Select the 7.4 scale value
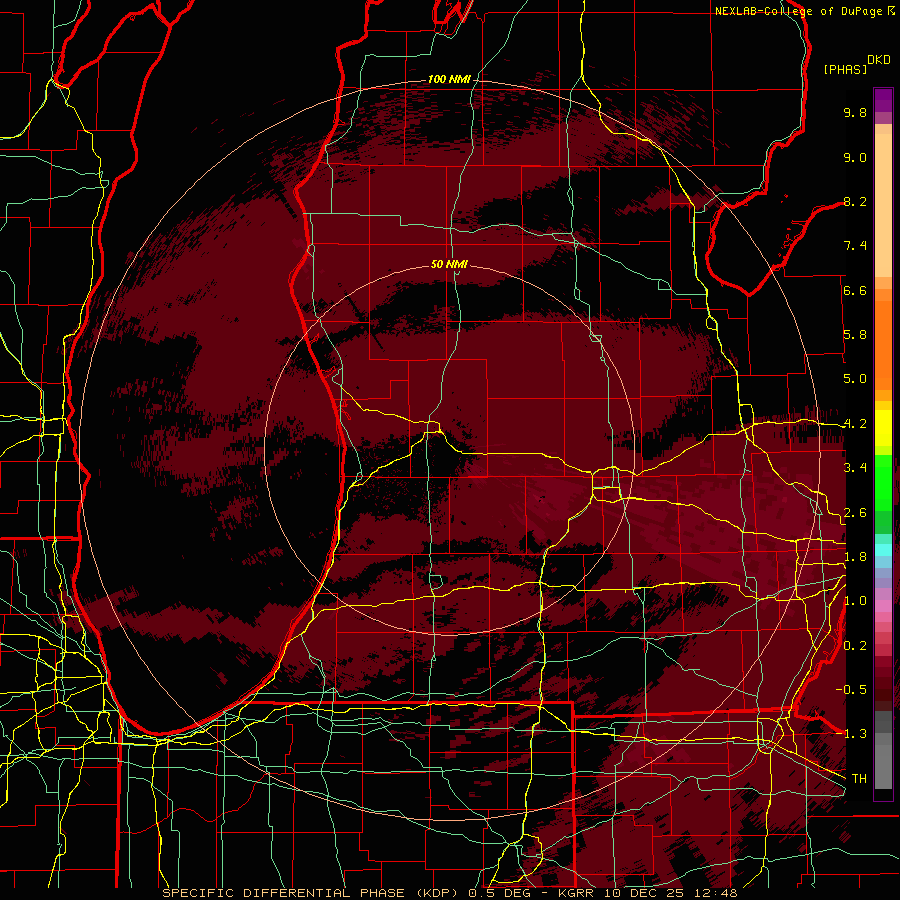This screenshot has width=900, height=900. (x=855, y=246)
